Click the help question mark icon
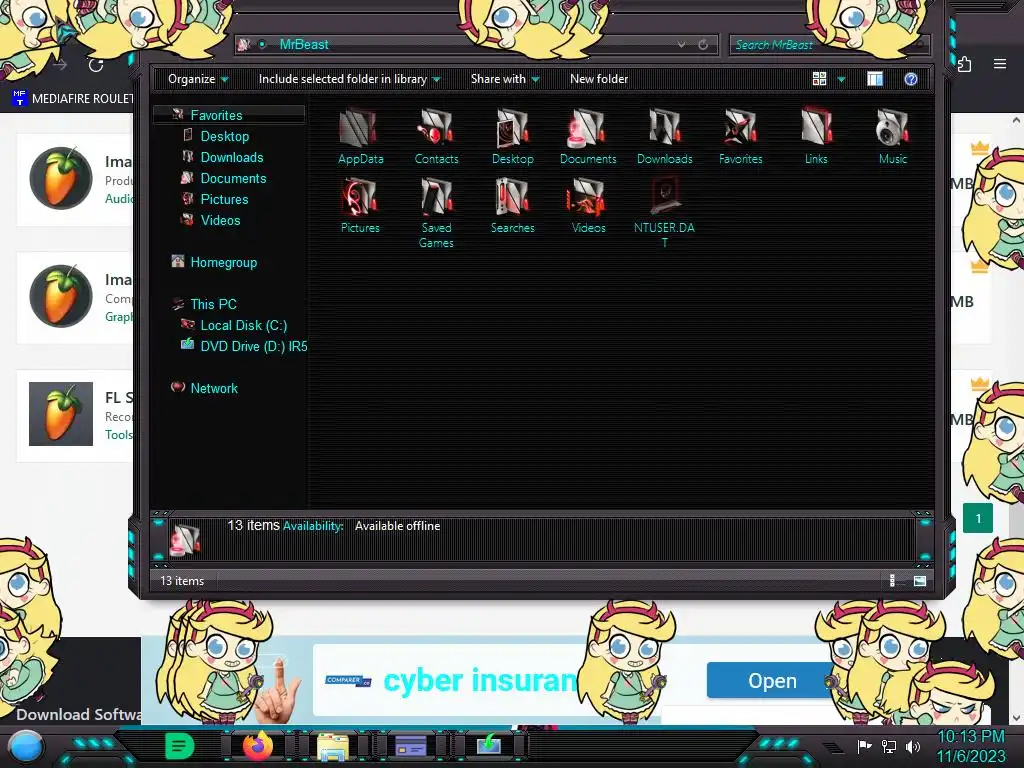1024x768 pixels. [911, 79]
